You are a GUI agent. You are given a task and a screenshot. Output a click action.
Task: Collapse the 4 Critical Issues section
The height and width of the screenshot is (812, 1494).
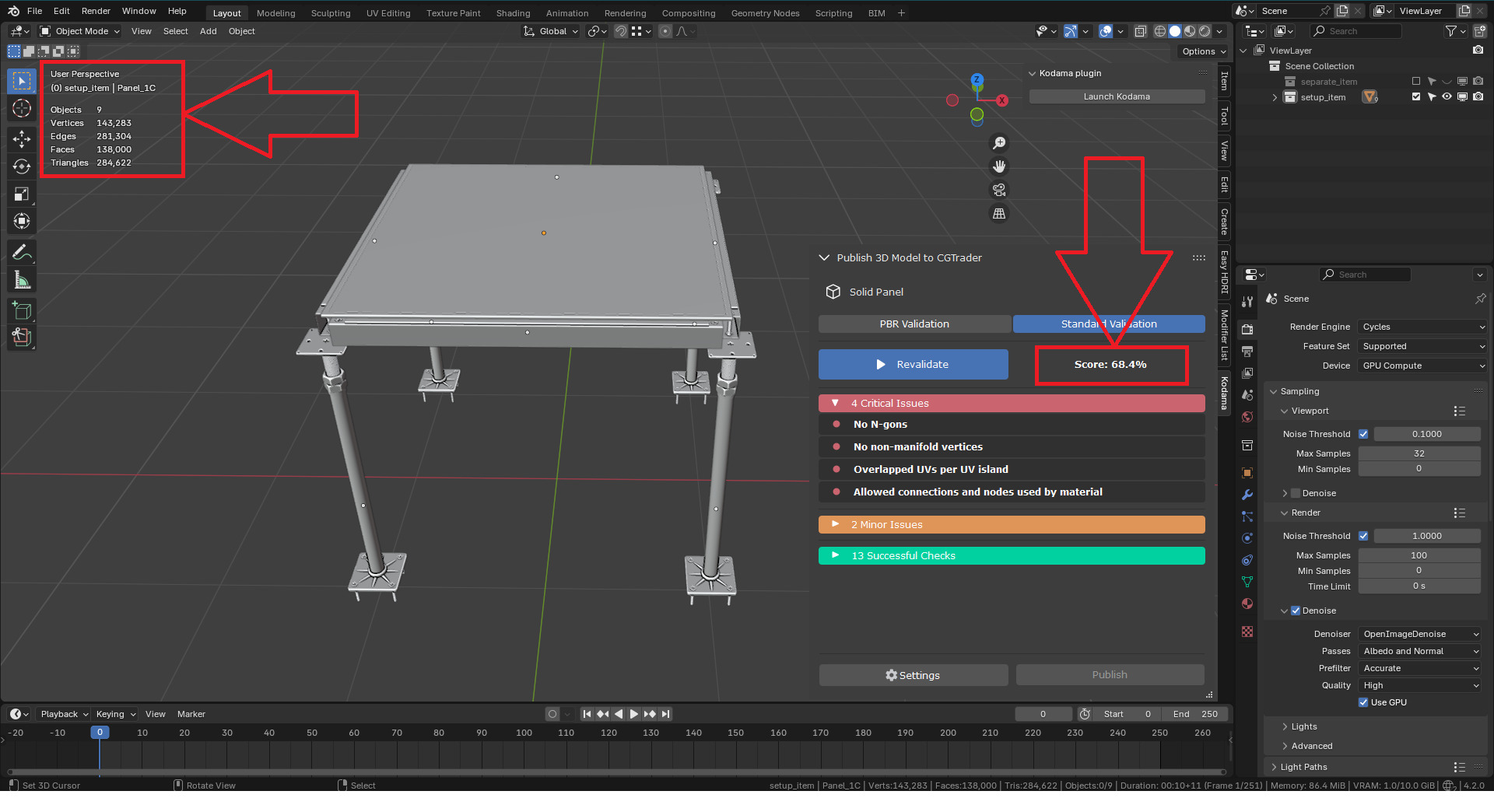1012,403
